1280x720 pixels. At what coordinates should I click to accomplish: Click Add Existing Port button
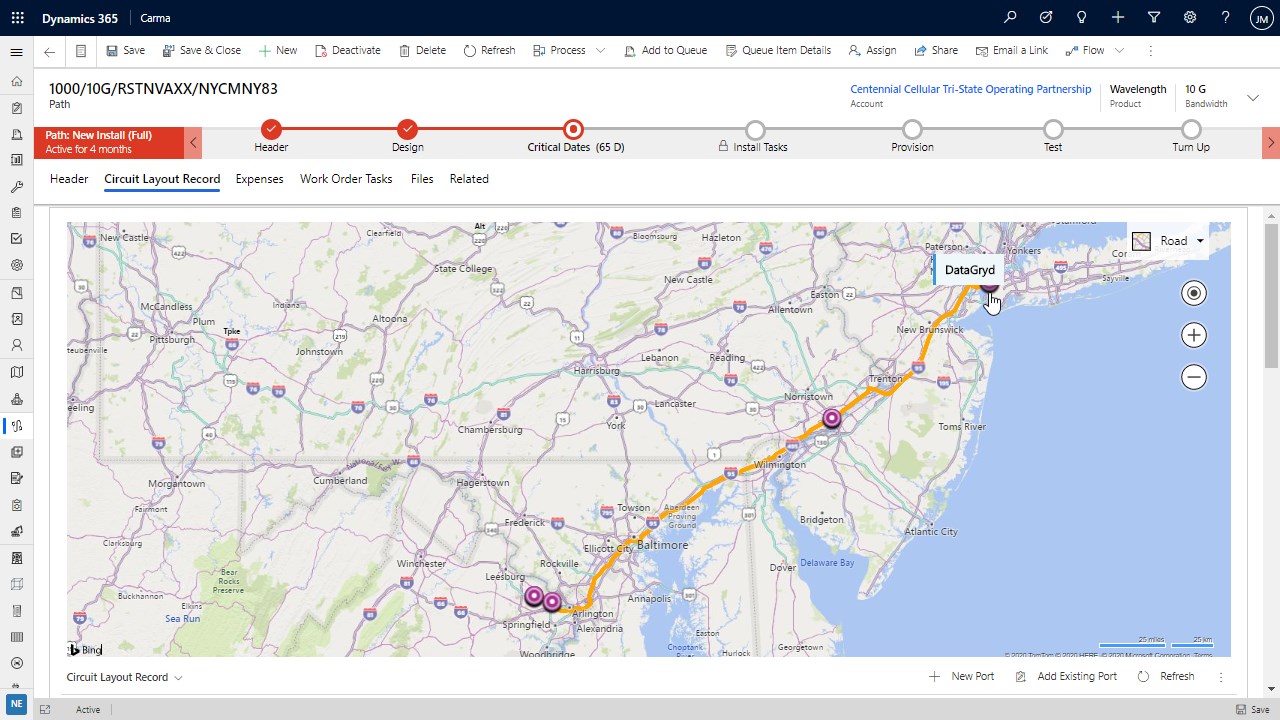1066,677
